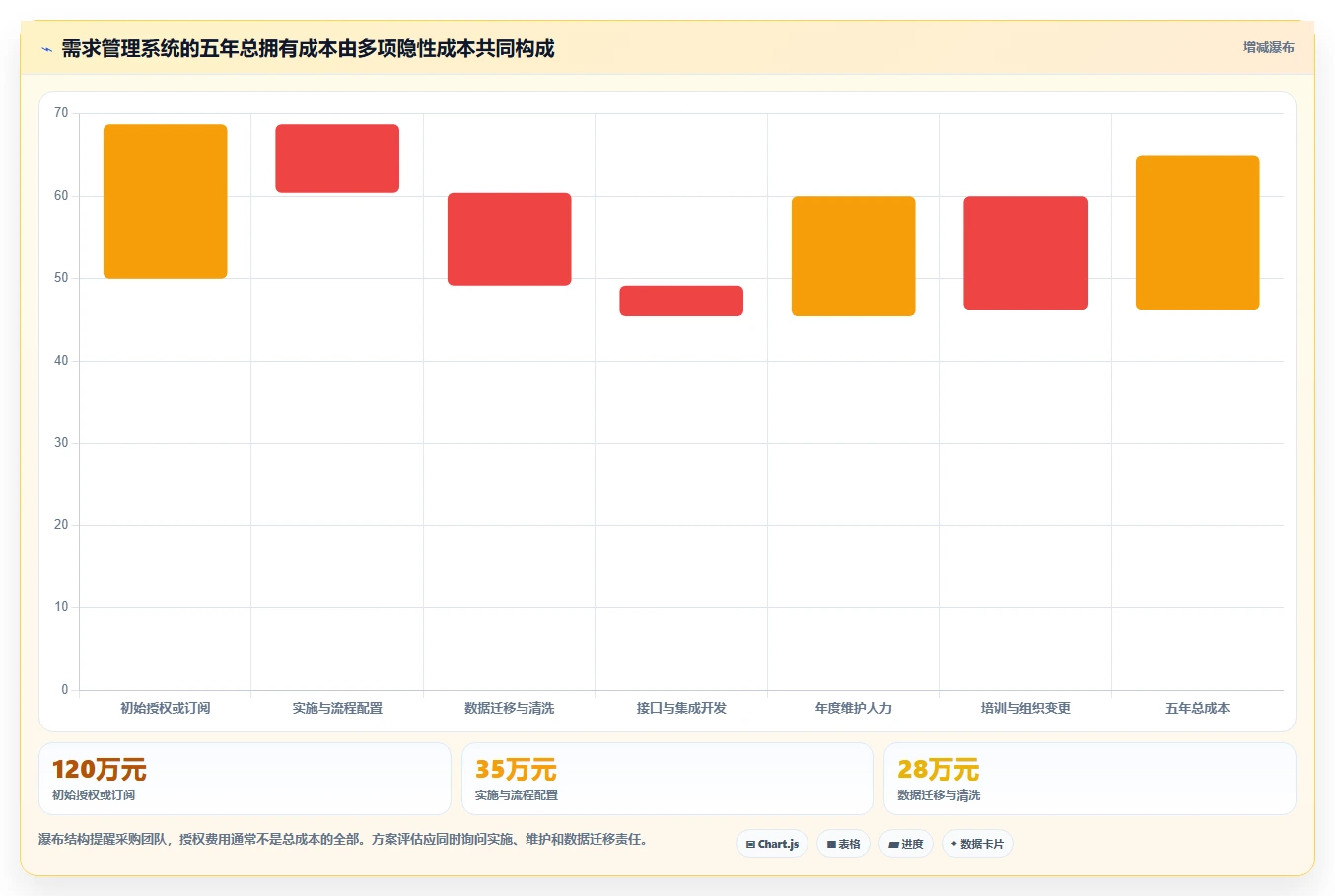Click the orange 年度维护人力 bar

854,256
